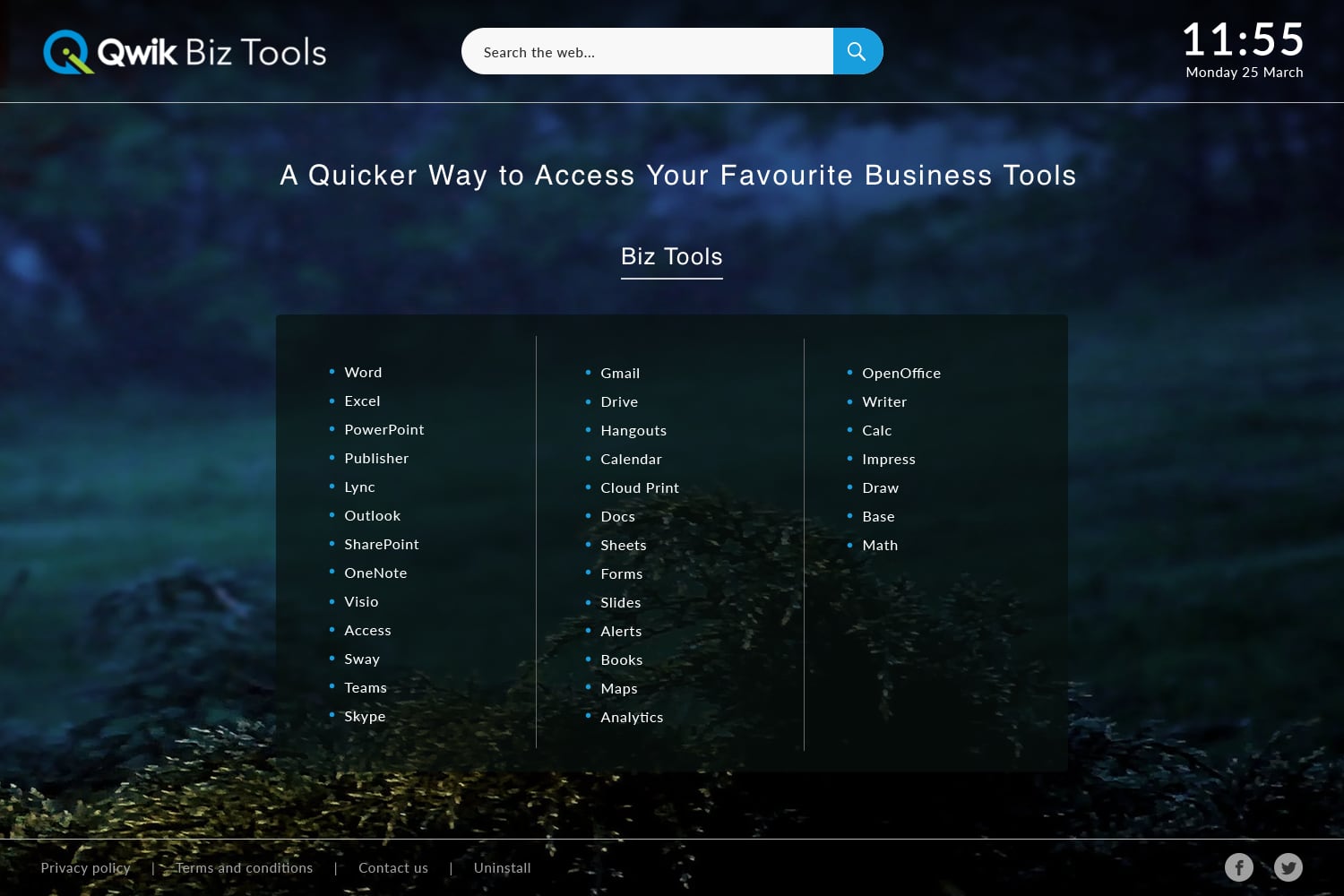Go to Calendar
Screen dimensions: 1344x896
click(631, 459)
